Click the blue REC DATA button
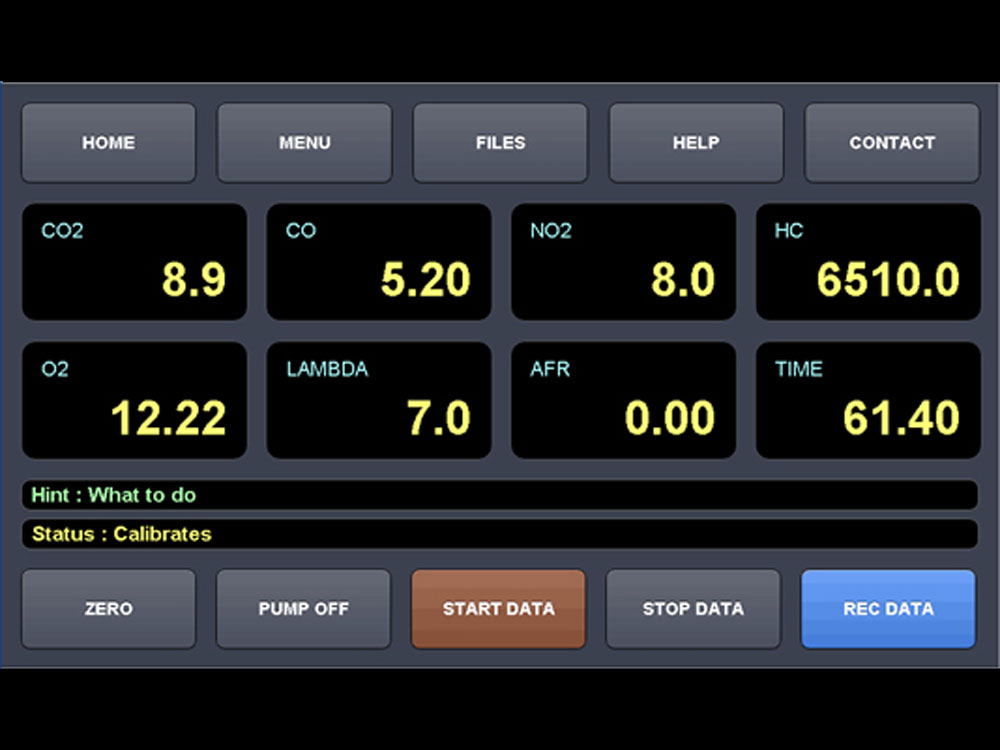Screen dimensions: 1000x750 (x=888, y=609)
